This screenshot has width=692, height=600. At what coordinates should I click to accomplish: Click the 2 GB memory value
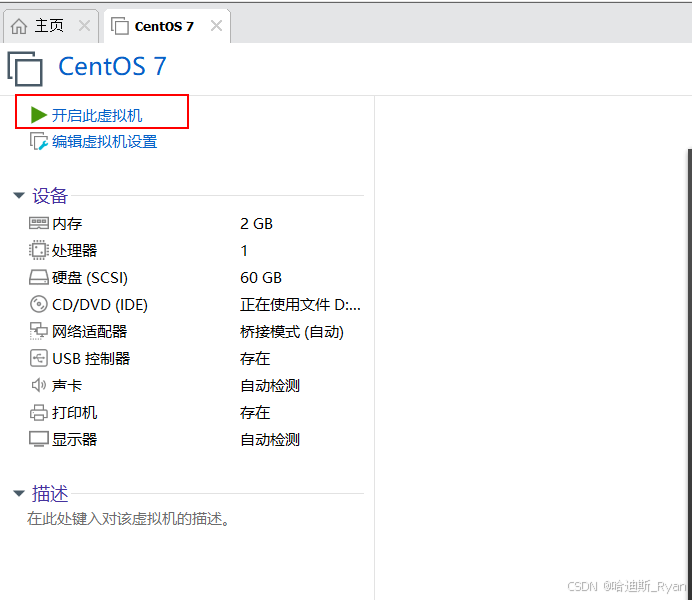256,224
